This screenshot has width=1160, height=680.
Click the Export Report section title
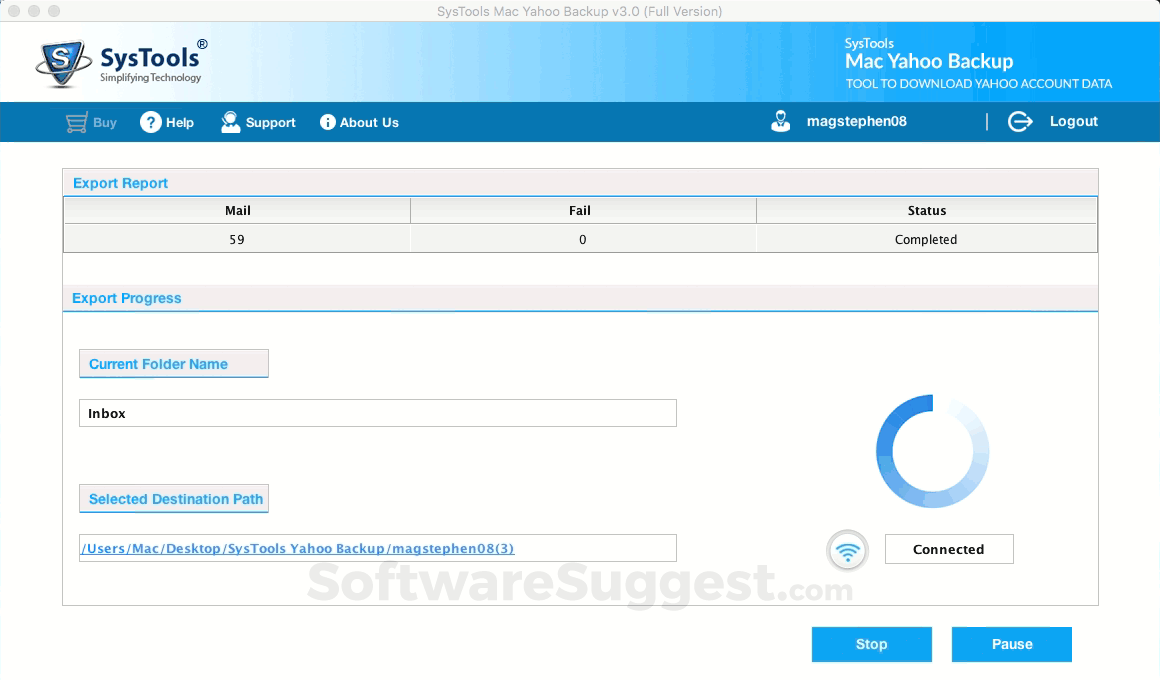[121, 184]
